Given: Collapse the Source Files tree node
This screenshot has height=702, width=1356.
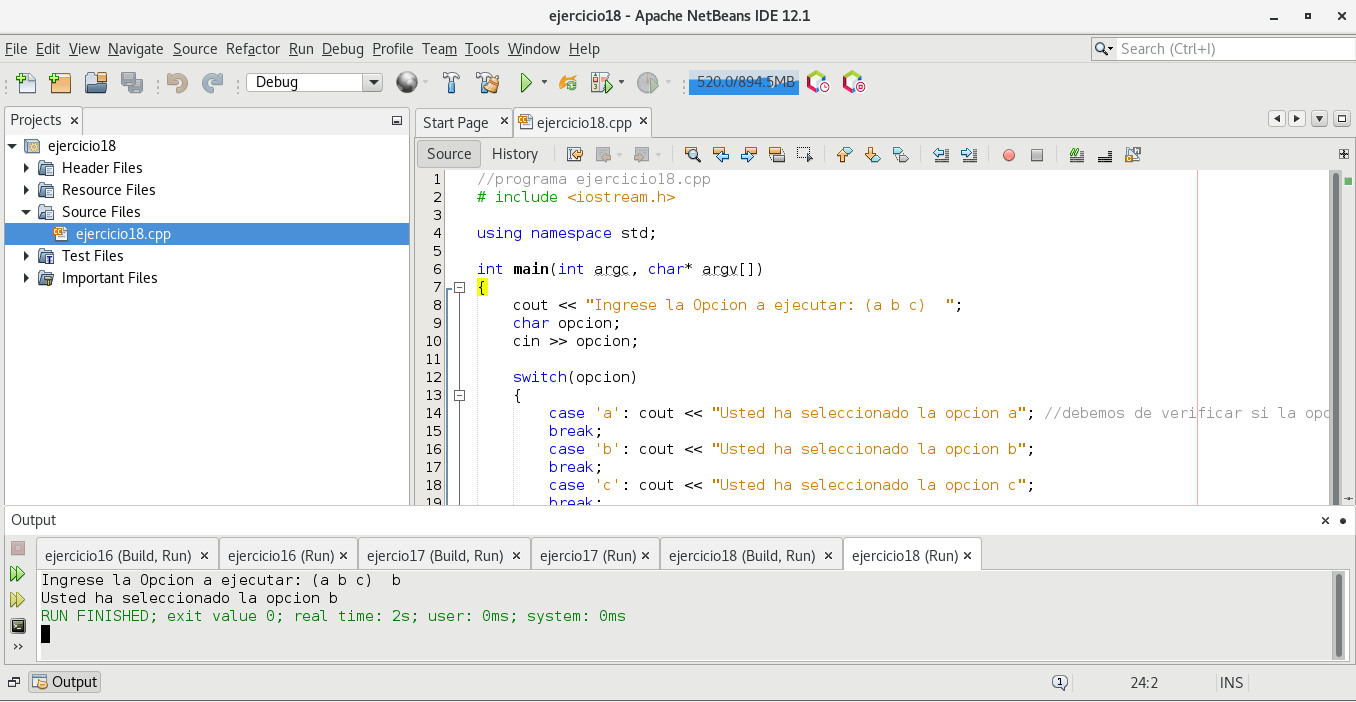Looking at the screenshot, I should [x=27, y=212].
